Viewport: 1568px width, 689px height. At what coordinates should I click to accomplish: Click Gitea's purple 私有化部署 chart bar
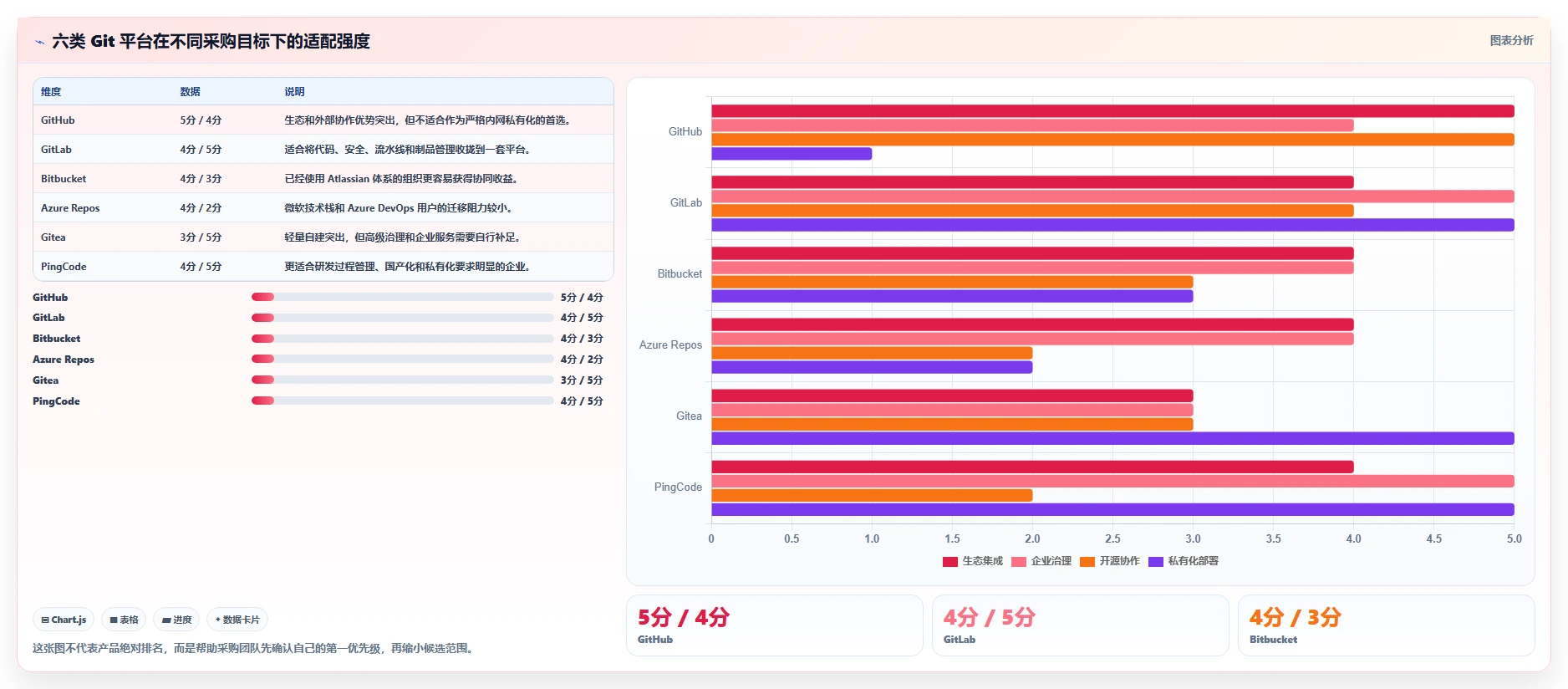pyautogui.click(x=1112, y=438)
